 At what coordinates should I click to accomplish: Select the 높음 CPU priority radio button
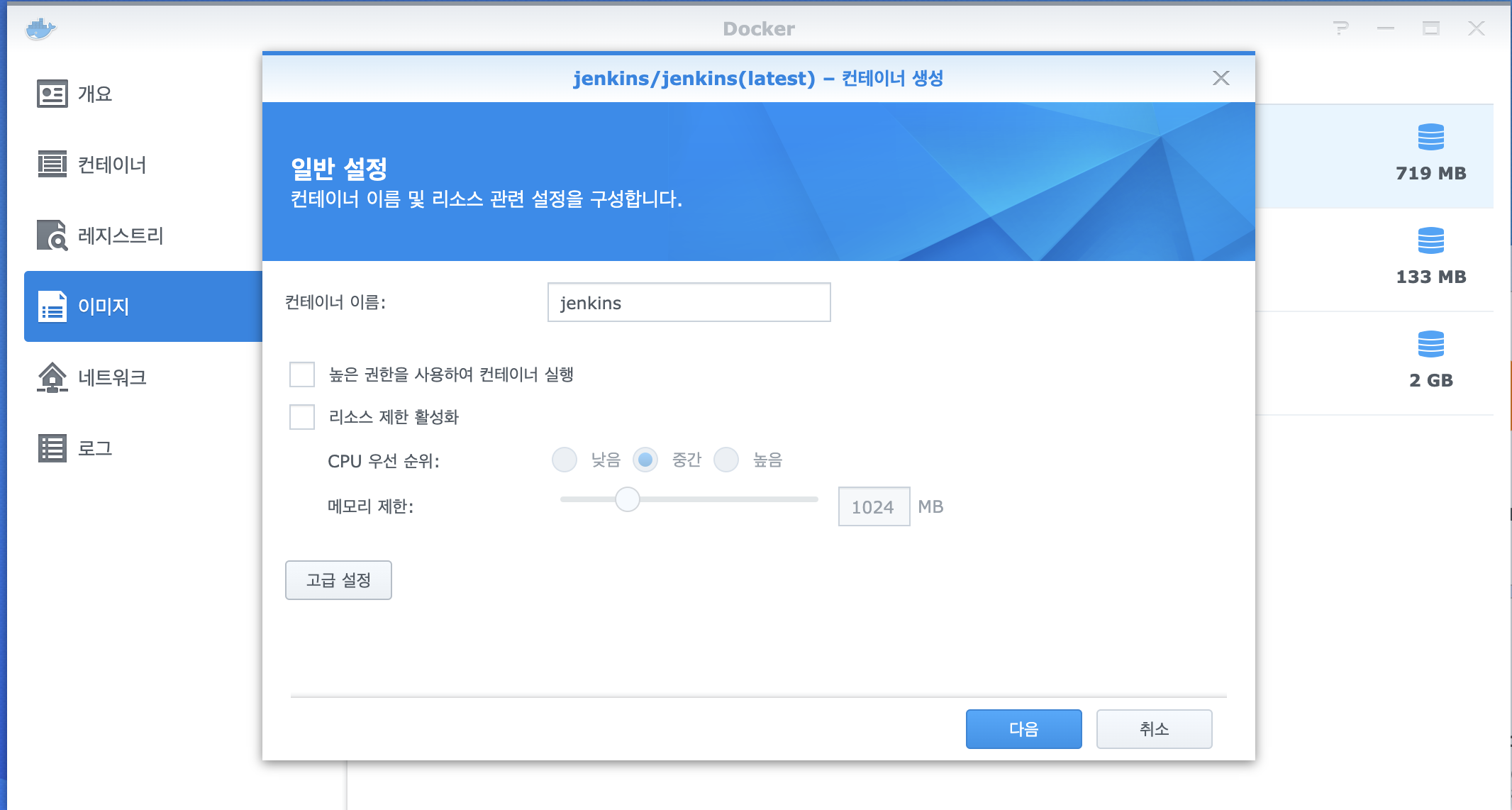[726, 460]
